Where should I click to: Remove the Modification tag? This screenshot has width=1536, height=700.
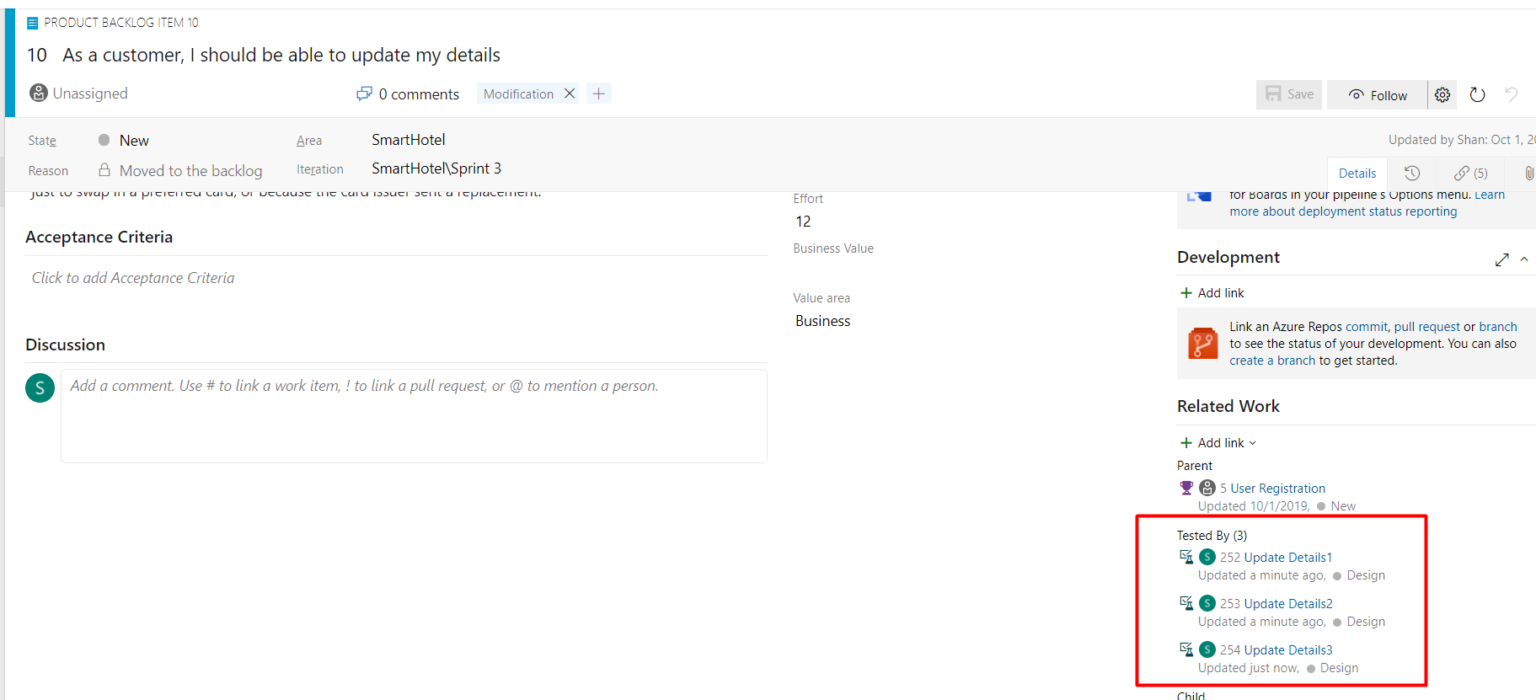pos(569,94)
